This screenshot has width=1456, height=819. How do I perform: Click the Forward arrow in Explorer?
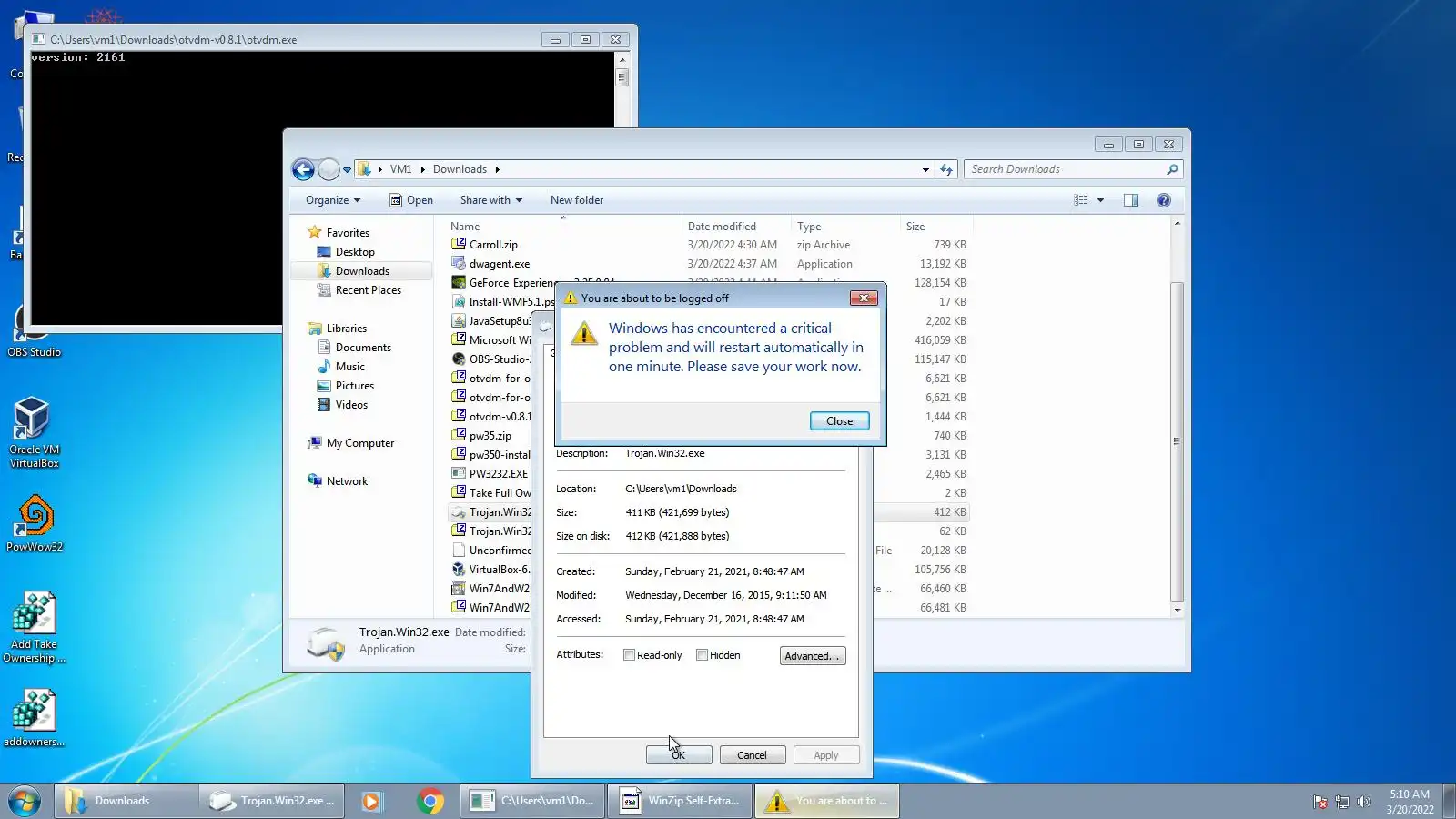pos(329,169)
